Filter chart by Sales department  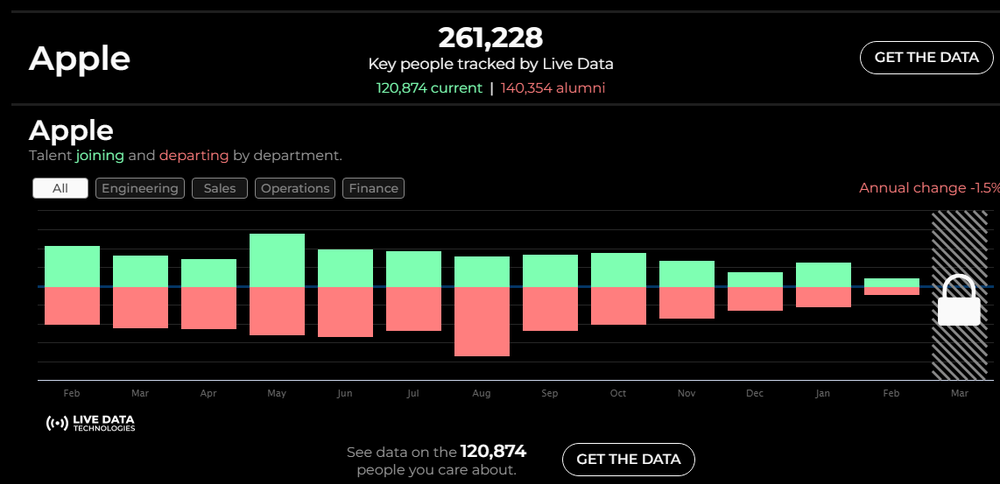(x=219, y=188)
